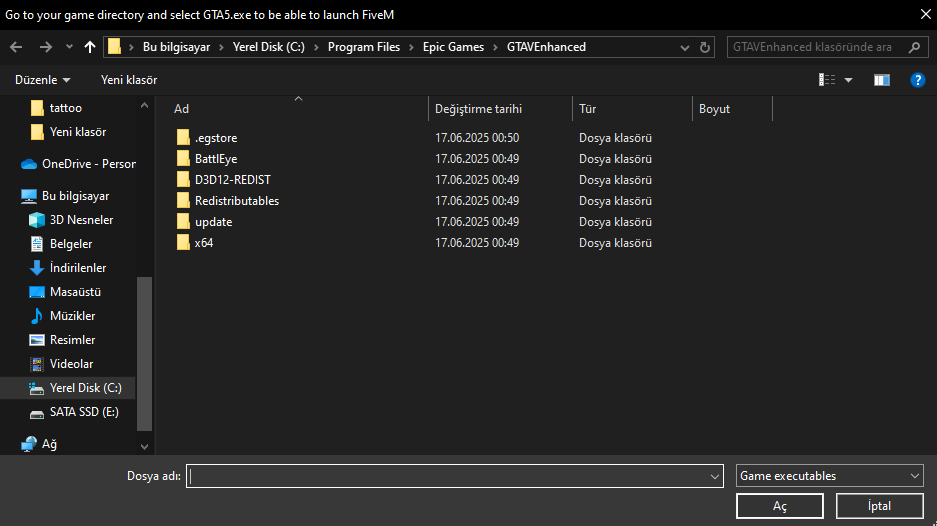The image size is (937, 526).
Task: Click the search magnifier icon
Action: (914, 47)
